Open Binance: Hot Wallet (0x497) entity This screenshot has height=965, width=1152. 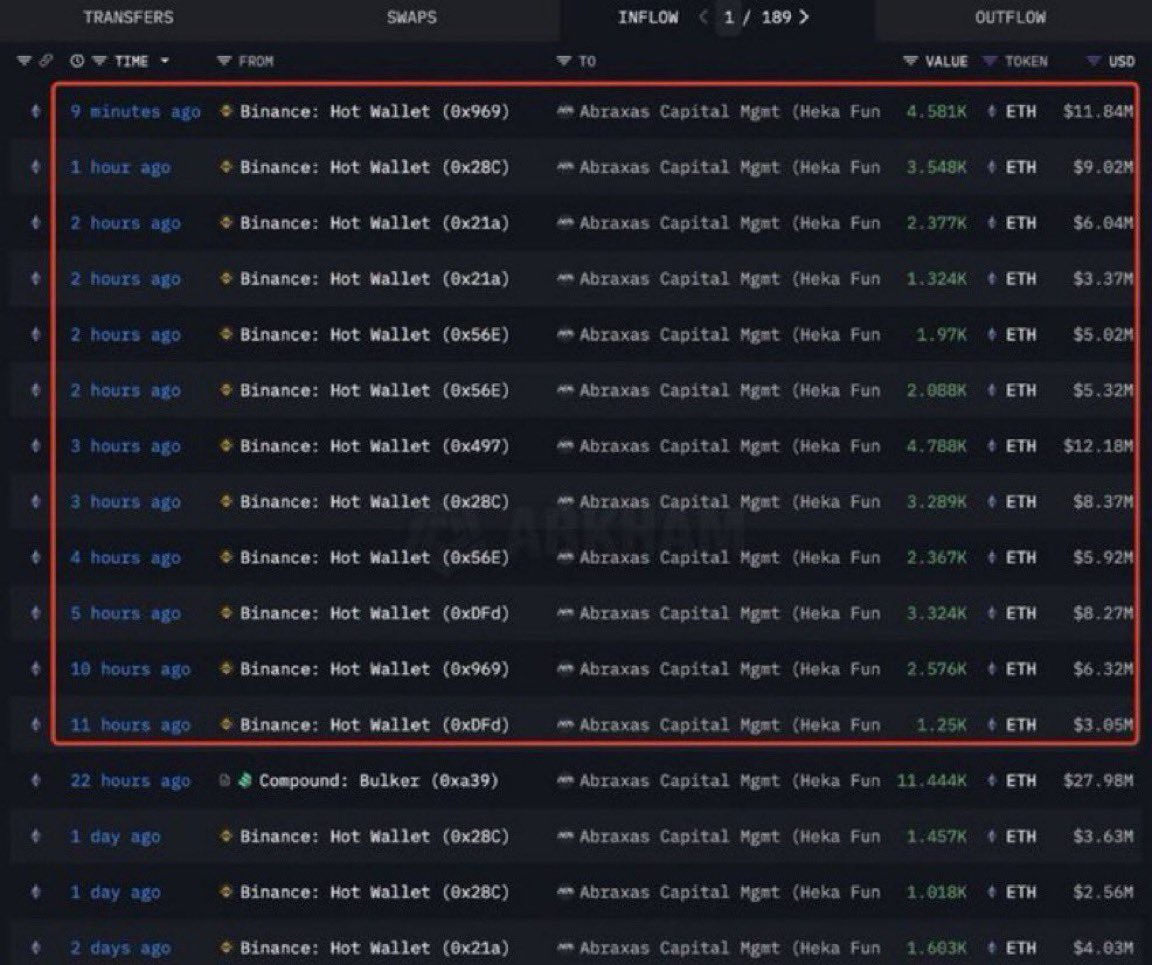coord(375,446)
